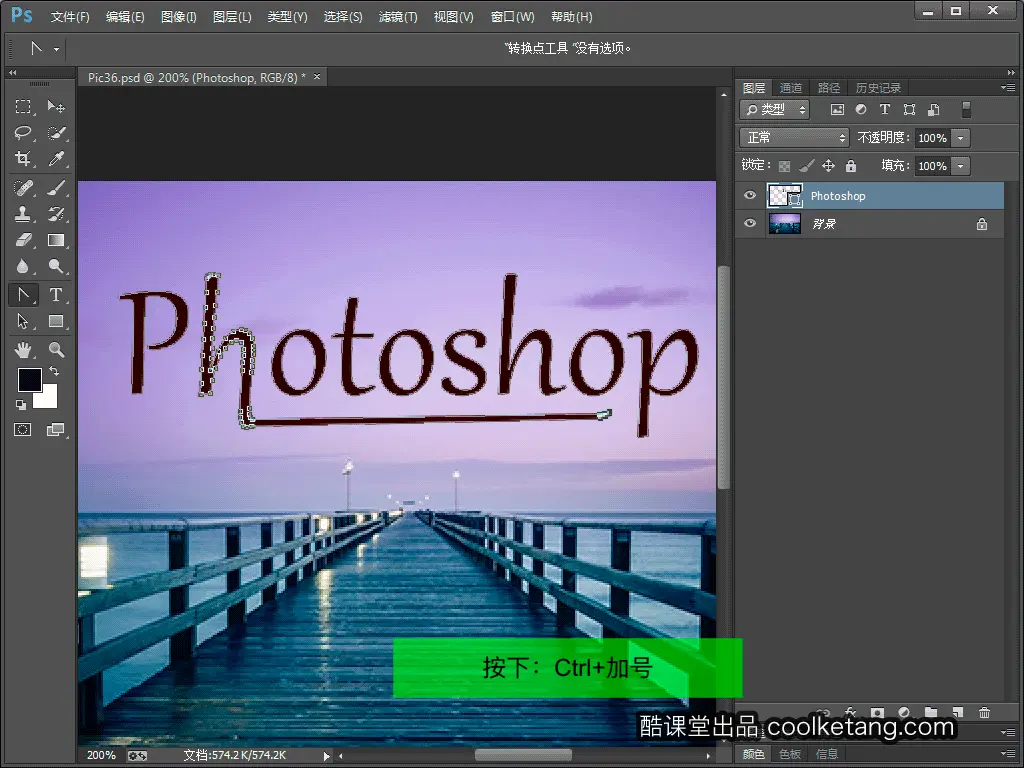Click the foreground color swatch
Image resolution: width=1024 pixels, height=768 pixels.
pyautogui.click(x=29, y=379)
